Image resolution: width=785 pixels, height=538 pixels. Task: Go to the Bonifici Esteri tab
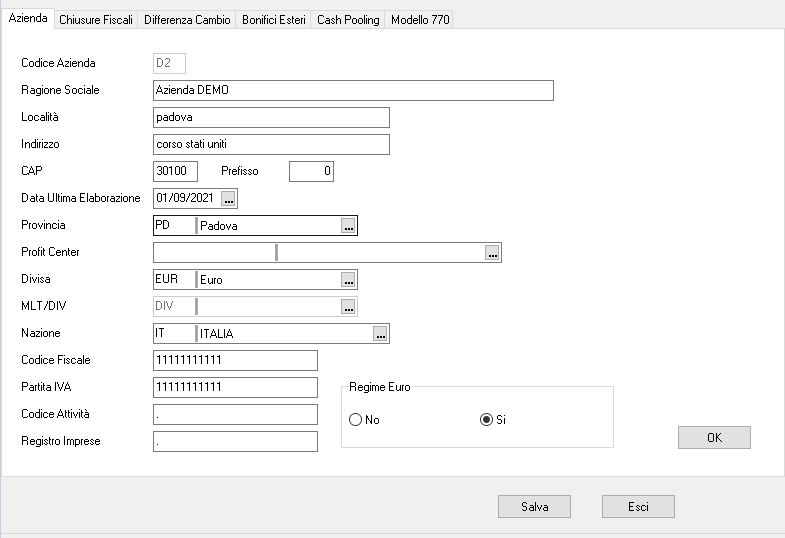(274, 20)
